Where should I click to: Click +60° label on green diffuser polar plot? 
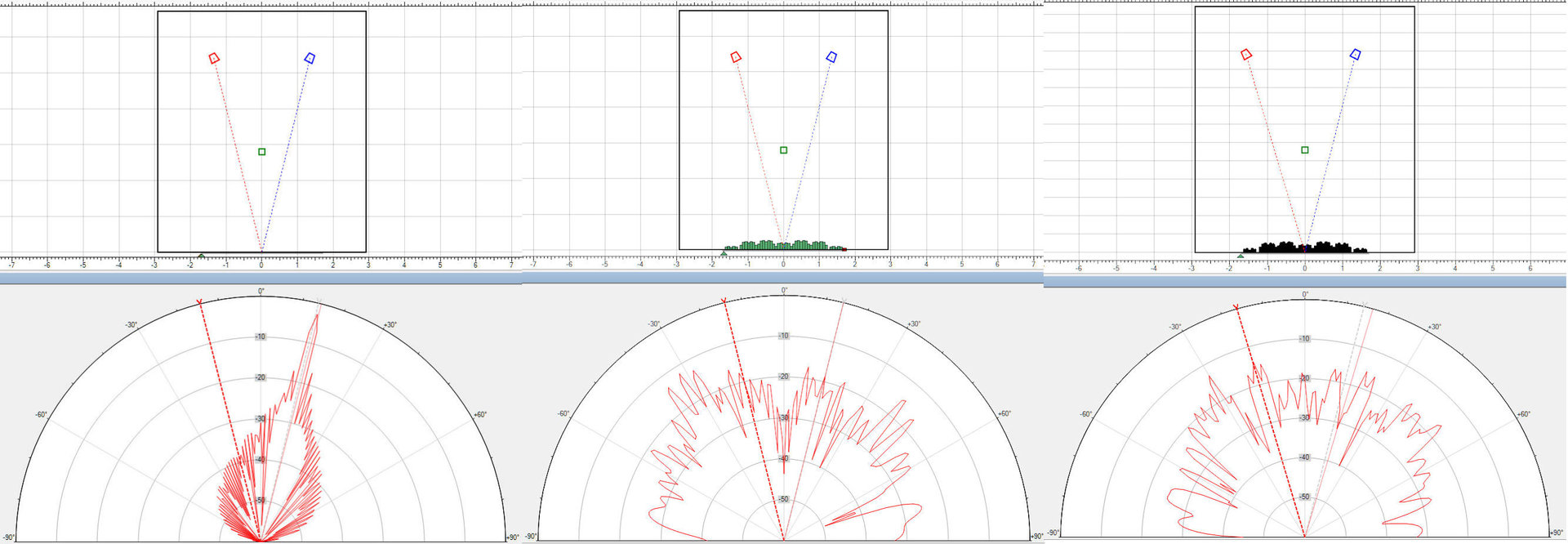pyautogui.click(x=1004, y=414)
